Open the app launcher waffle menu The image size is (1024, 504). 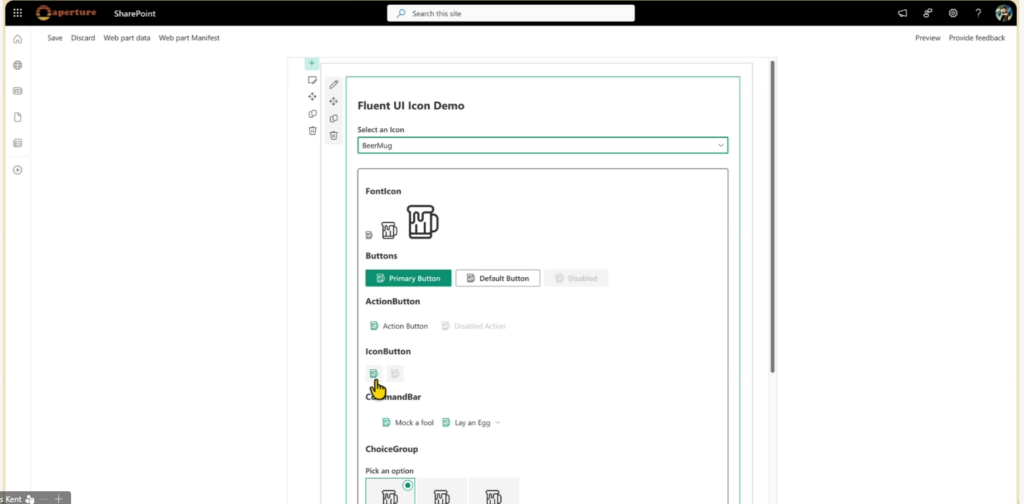17,13
